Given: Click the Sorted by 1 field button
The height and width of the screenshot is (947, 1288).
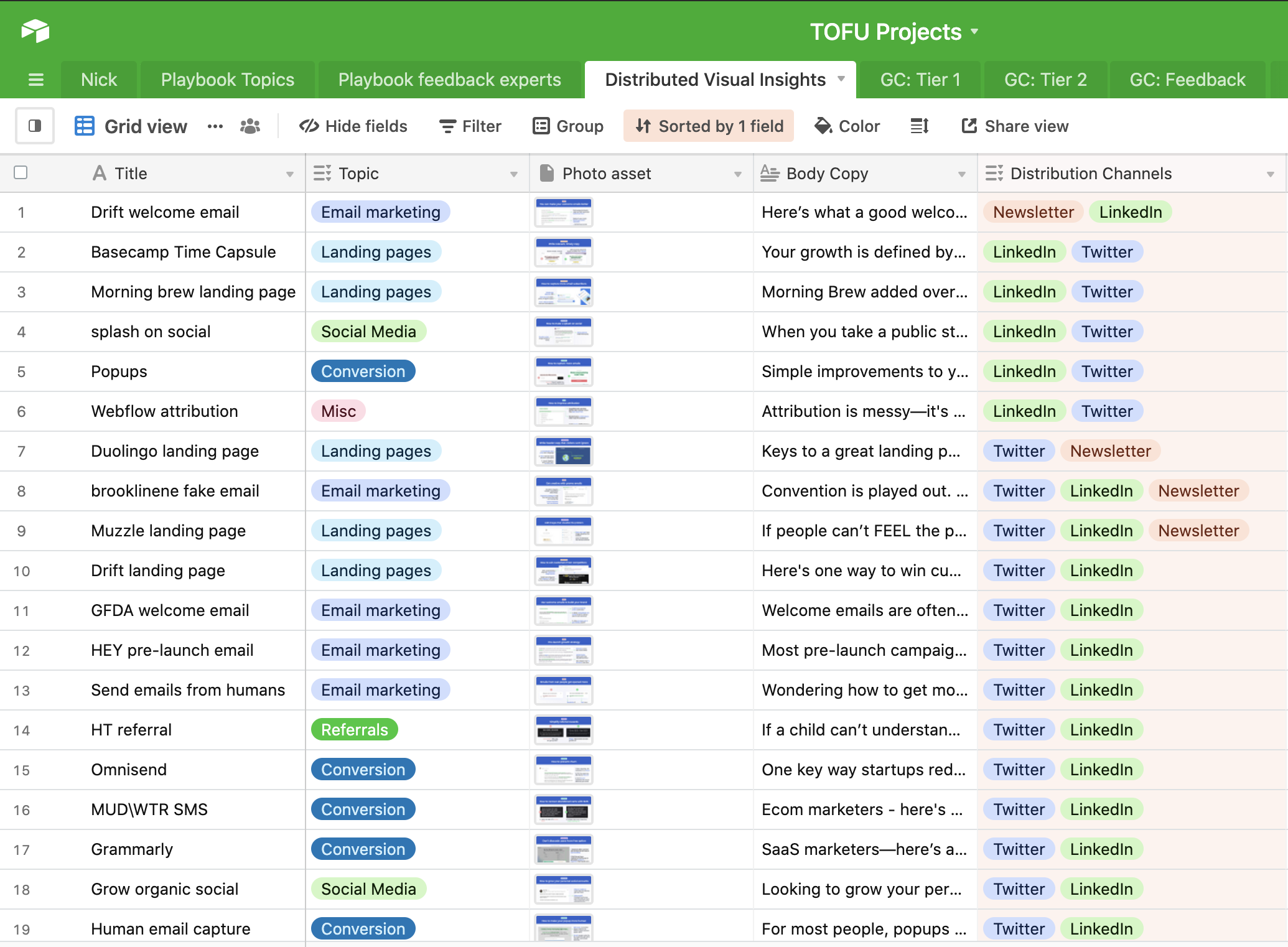Looking at the screenshot, I should click(x=709, y=126).
